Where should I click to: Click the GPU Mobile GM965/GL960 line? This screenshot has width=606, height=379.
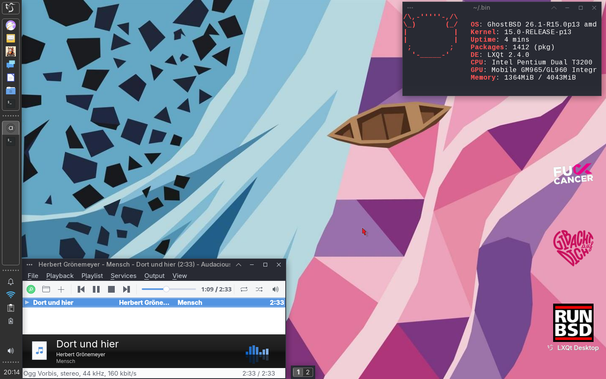(534, 70)
